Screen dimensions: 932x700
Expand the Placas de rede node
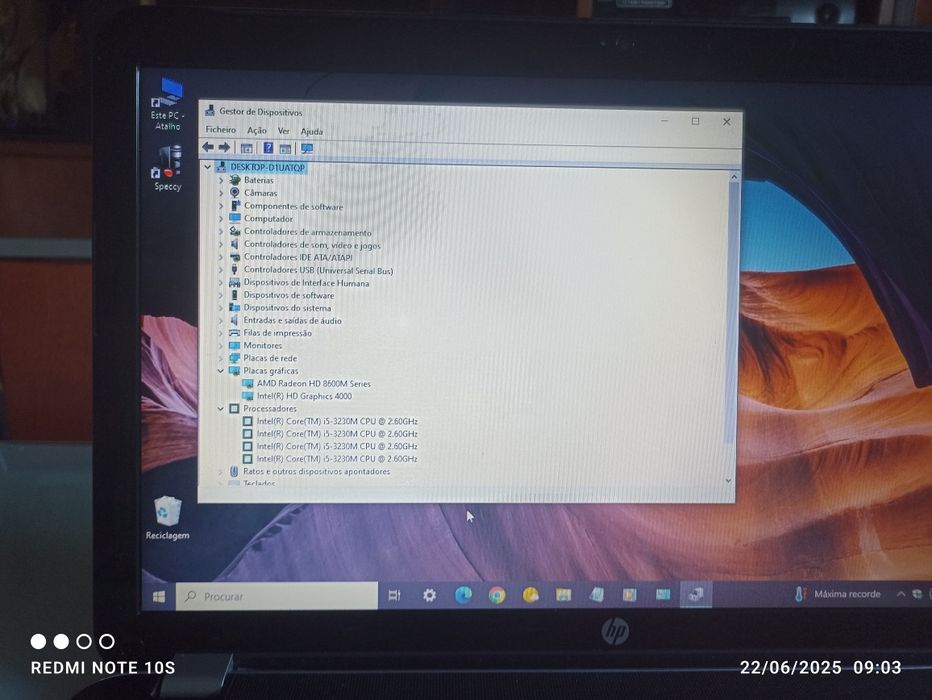pyautogui.click(x=221, y=358)
